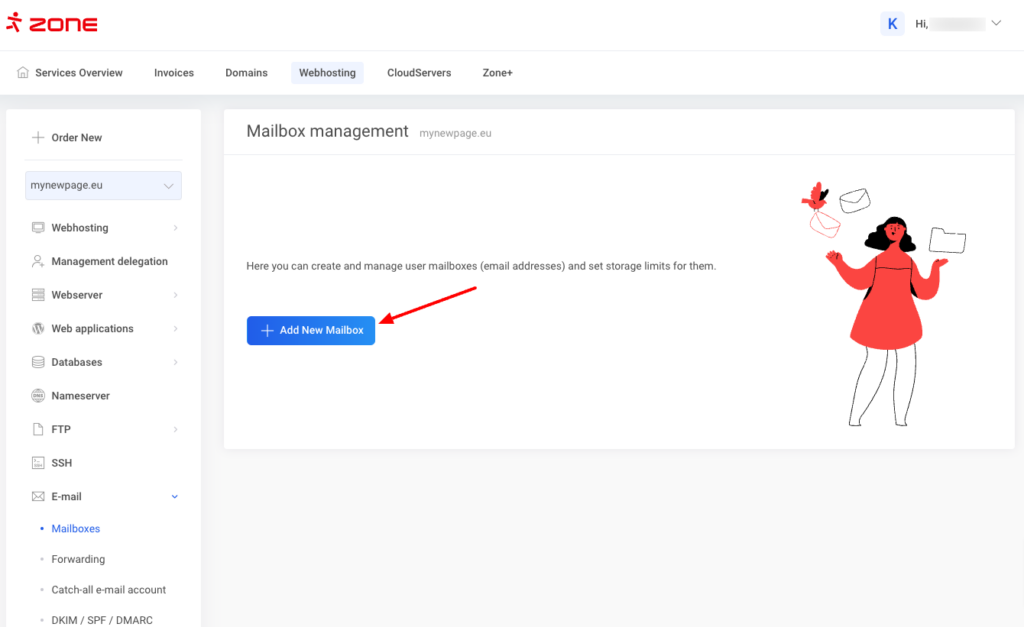The height and width of the screenshot is (627, 1024).
Task: Collapse the E-mail sidebar section
Action: coord(175,496)
